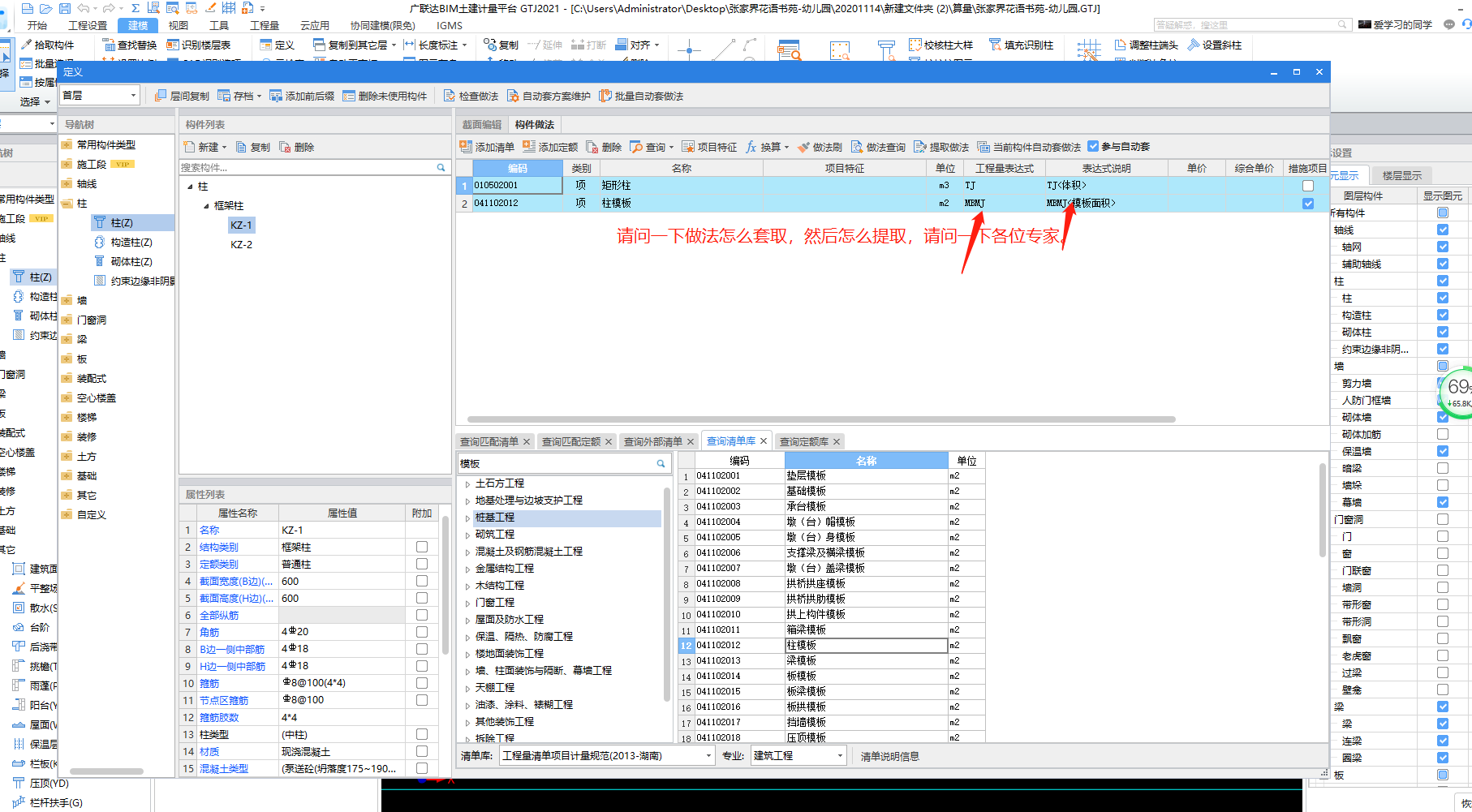The image size is (1472, 812).
Task: Run 检查做法
Action: coord(471,96)
